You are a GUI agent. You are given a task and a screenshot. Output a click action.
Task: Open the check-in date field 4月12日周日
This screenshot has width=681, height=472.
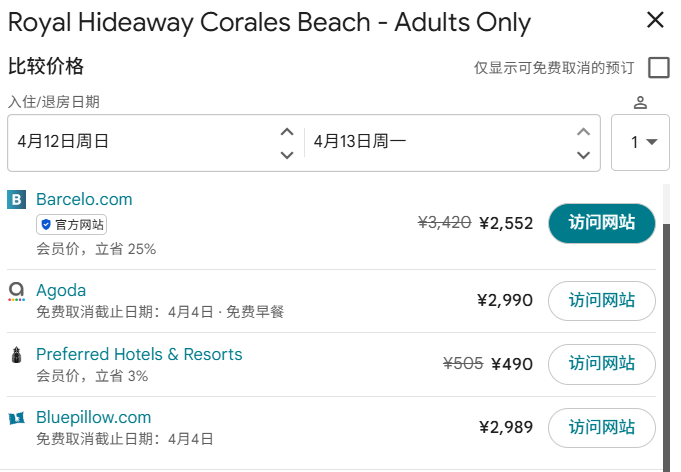coord(140,142)
